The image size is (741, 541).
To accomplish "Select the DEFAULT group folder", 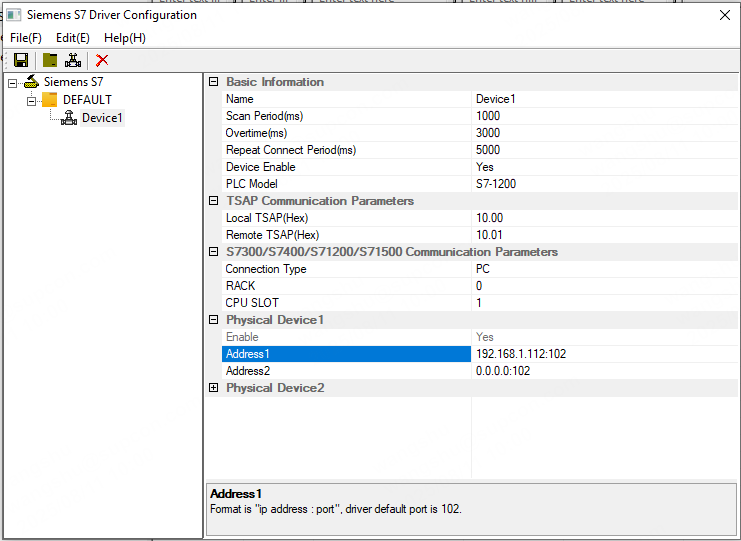I will tap(86, 100).
